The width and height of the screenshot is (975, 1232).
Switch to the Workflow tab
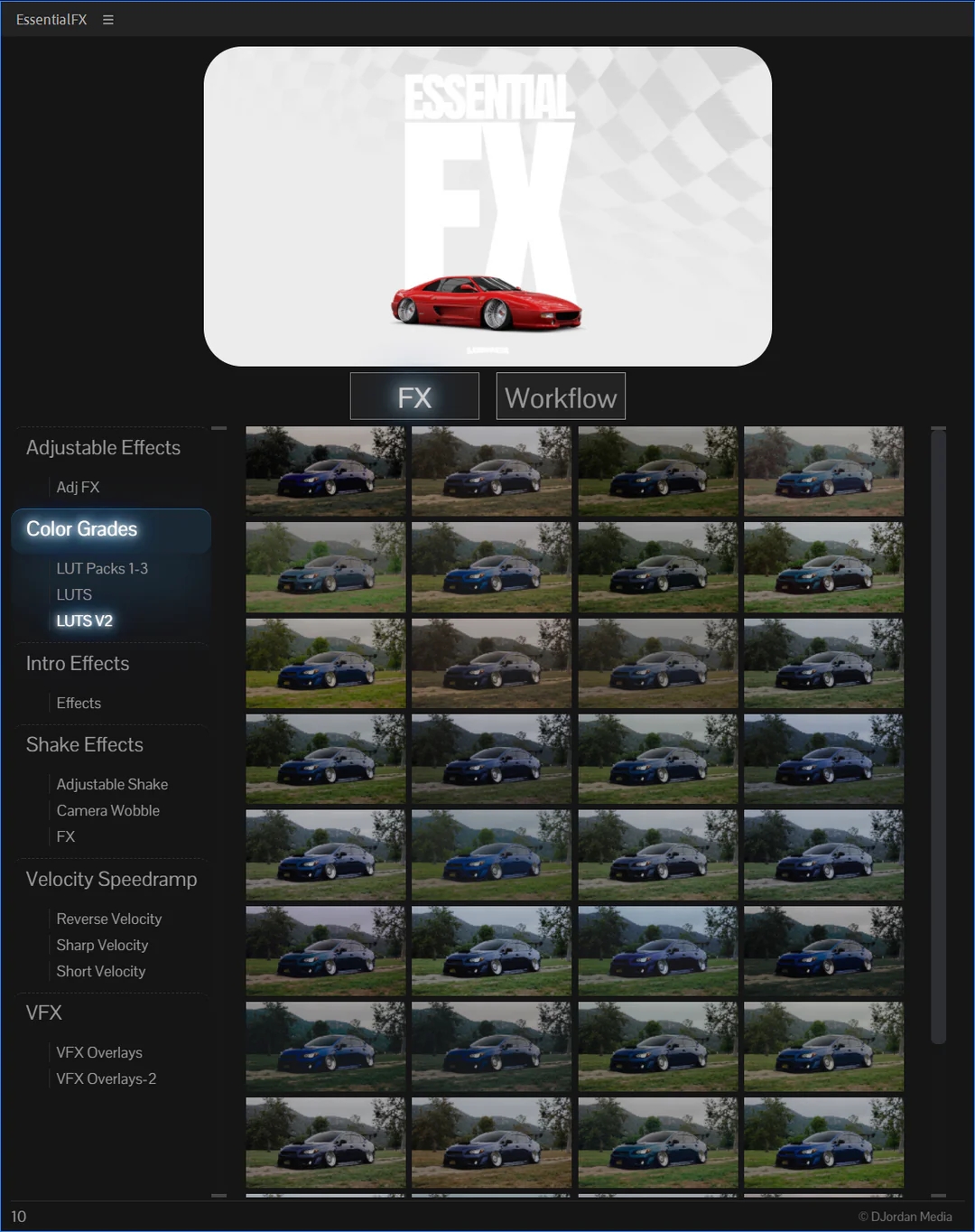coord(561,397)
